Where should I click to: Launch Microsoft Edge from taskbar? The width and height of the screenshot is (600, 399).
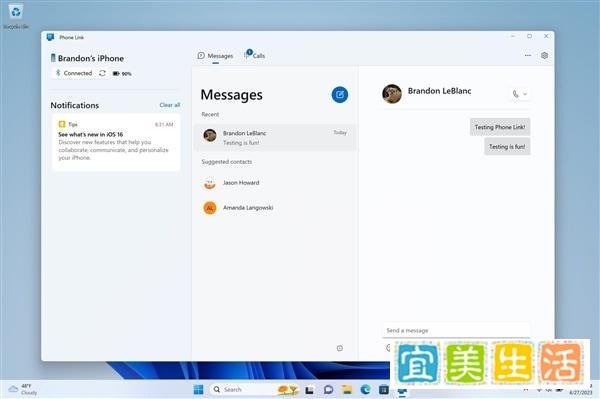click(365, 389)
